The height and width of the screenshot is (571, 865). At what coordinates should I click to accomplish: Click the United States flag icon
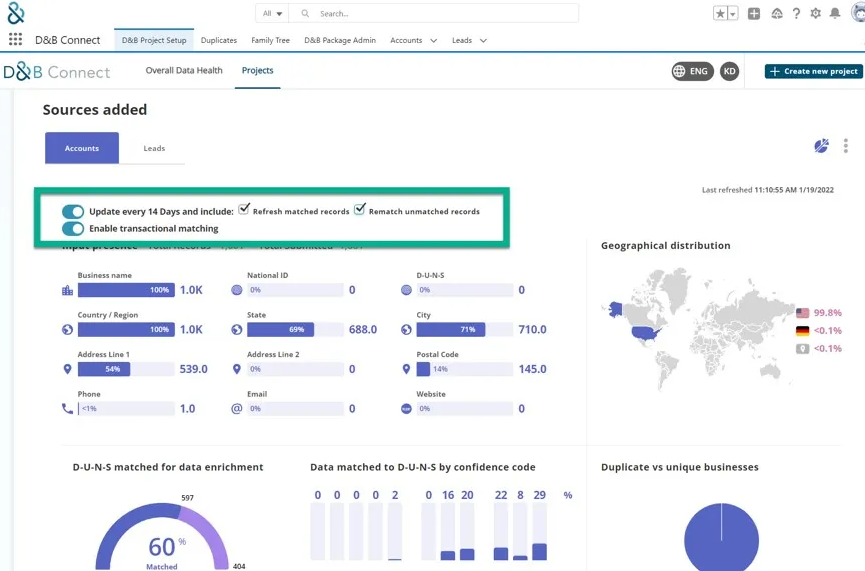(x=803, y=313)
